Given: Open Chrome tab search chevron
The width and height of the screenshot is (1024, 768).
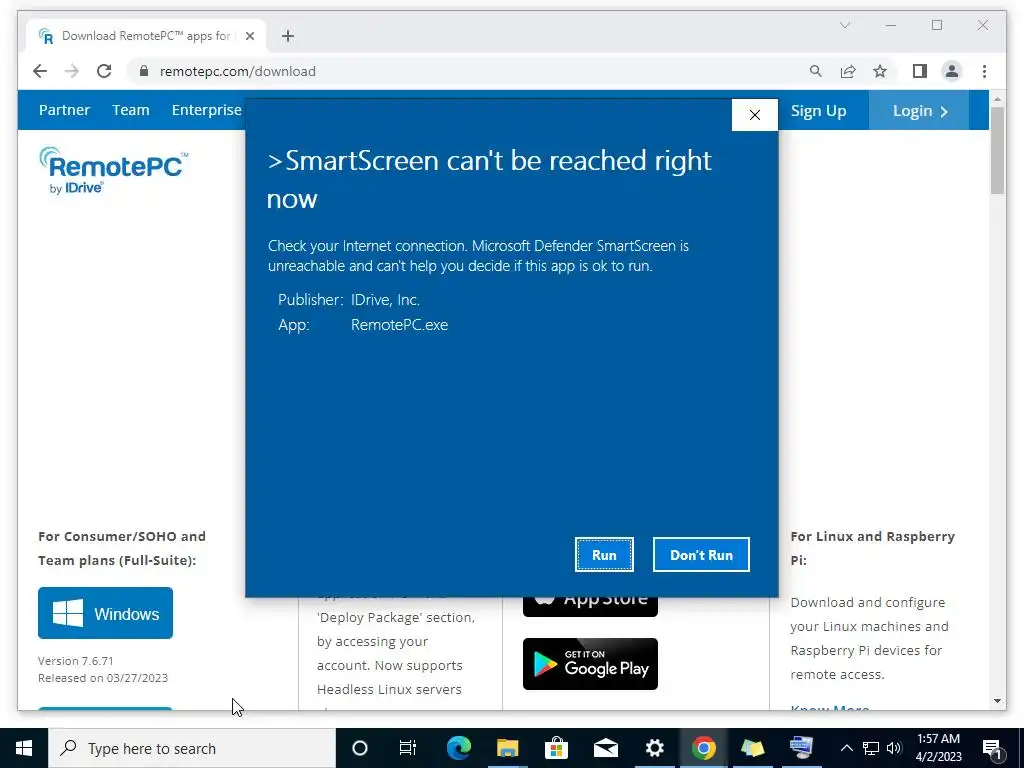Looking at the screenshot, I should tap(844, 25).
